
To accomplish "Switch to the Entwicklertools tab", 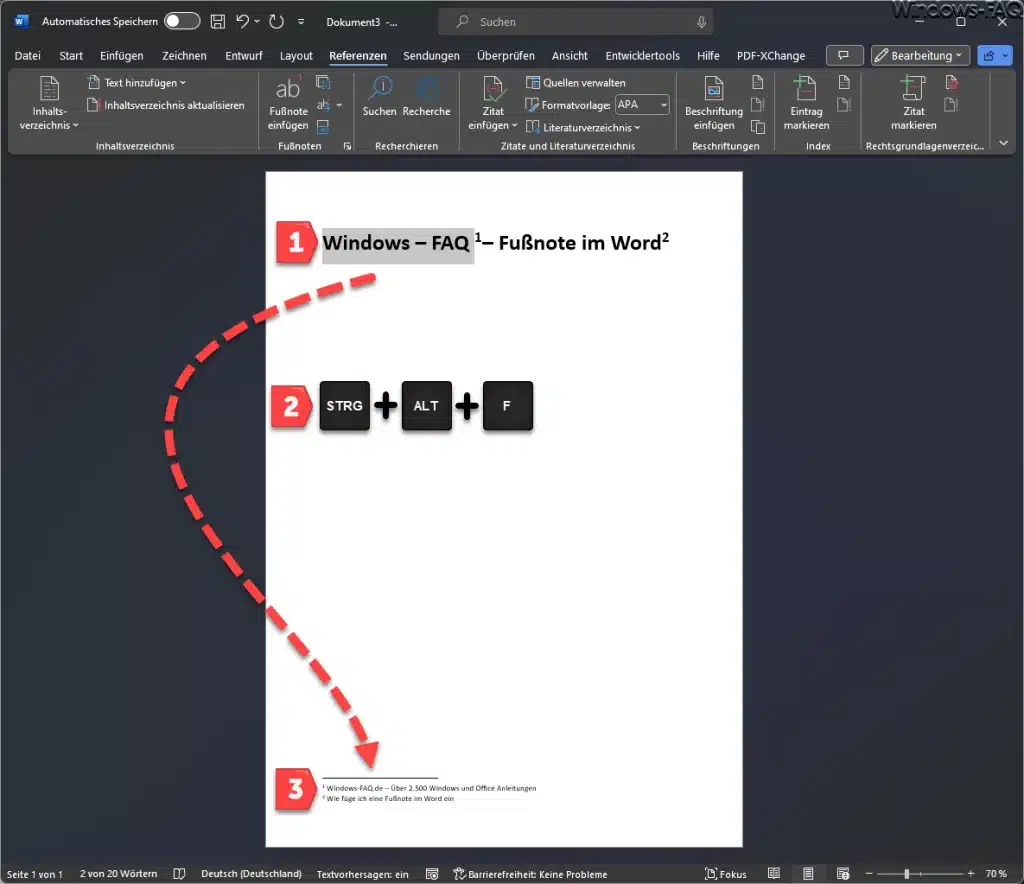I will coord(642,55).
